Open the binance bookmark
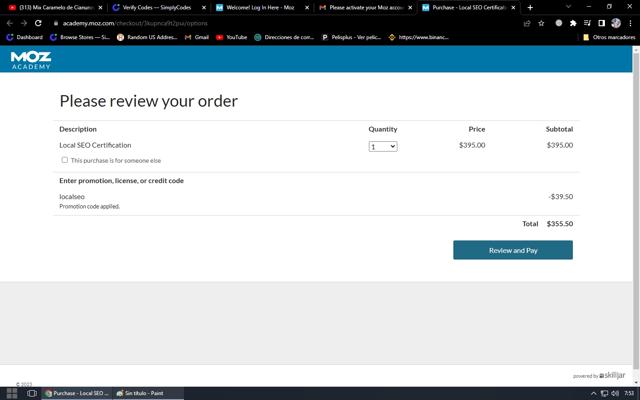Screen dimensions: 640x400 [418, 37]
